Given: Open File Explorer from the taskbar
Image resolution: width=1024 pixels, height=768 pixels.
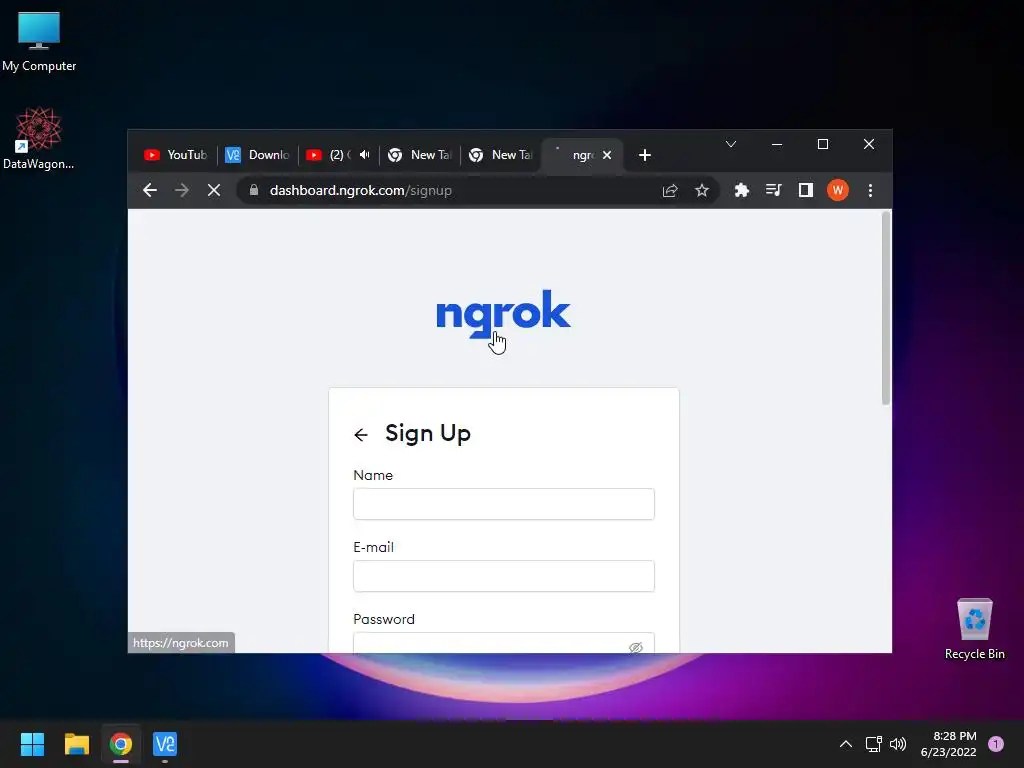Looking at the screenshot, I should click(76, 744).
